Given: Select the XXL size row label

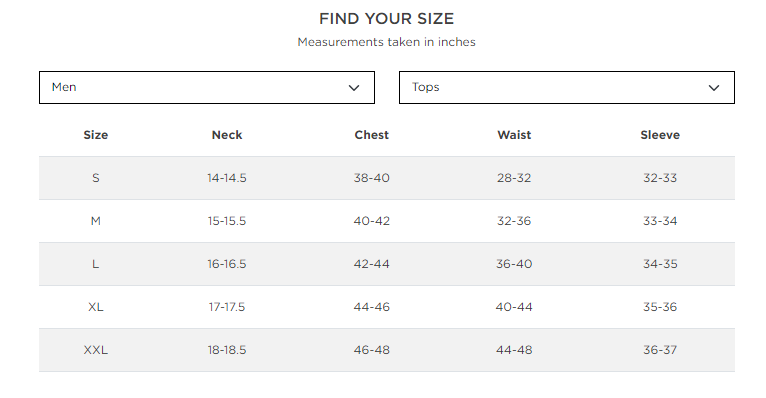Looking at the screenshot, I should pyautogui.click(x=96, y=350).
